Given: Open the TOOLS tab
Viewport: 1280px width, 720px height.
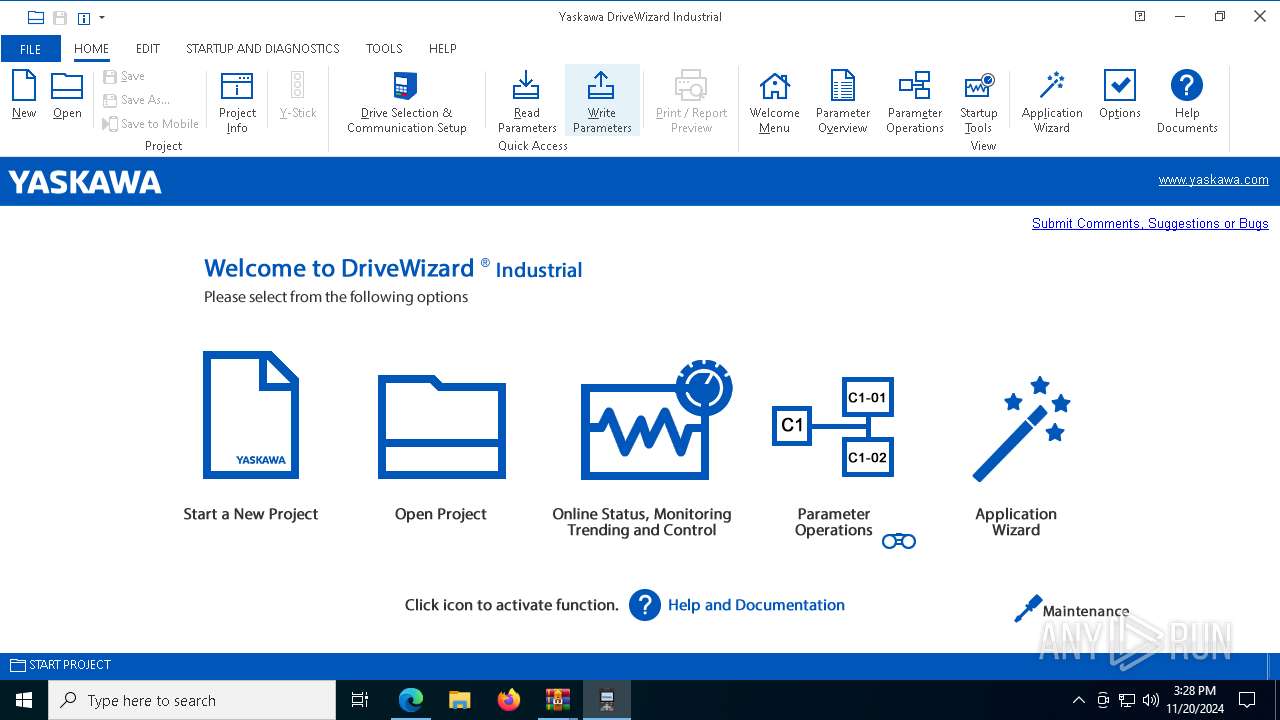Looking at the screenshot, I should [384, 49].
